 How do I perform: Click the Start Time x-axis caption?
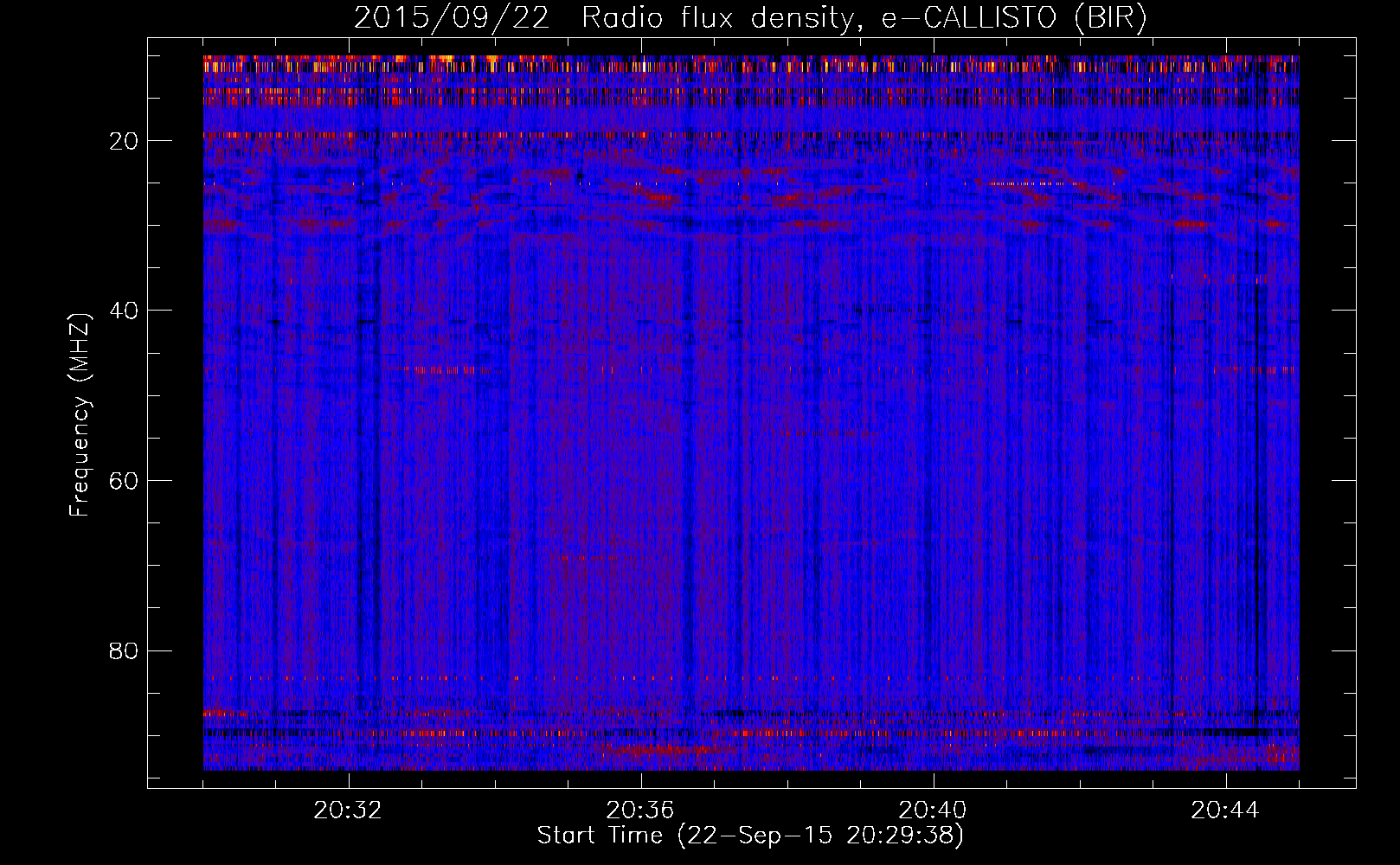click(749, 836)
